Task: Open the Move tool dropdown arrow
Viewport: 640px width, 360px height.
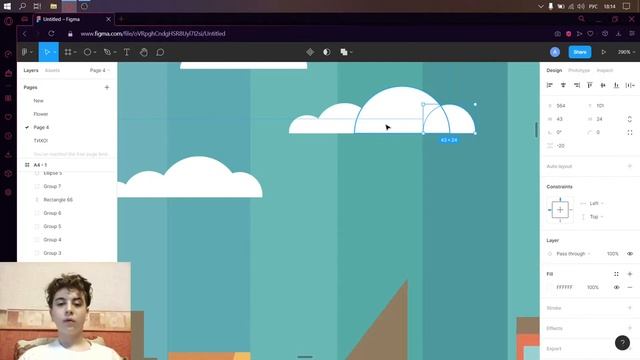Action: coord(55,52)
